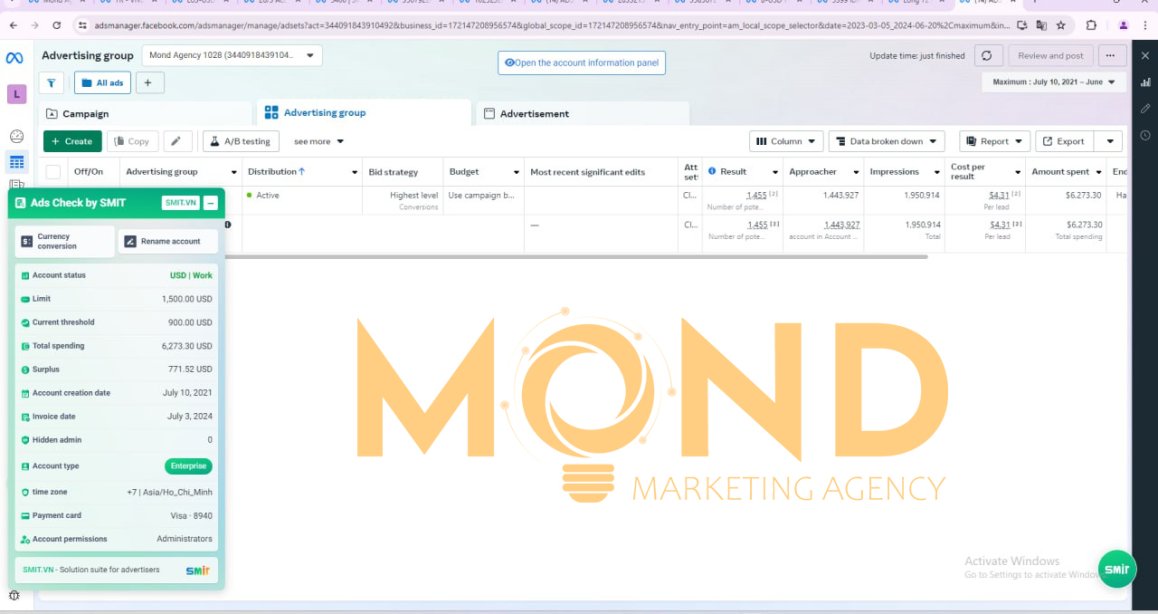Open the account overview gauge icon

click(16, 136)
